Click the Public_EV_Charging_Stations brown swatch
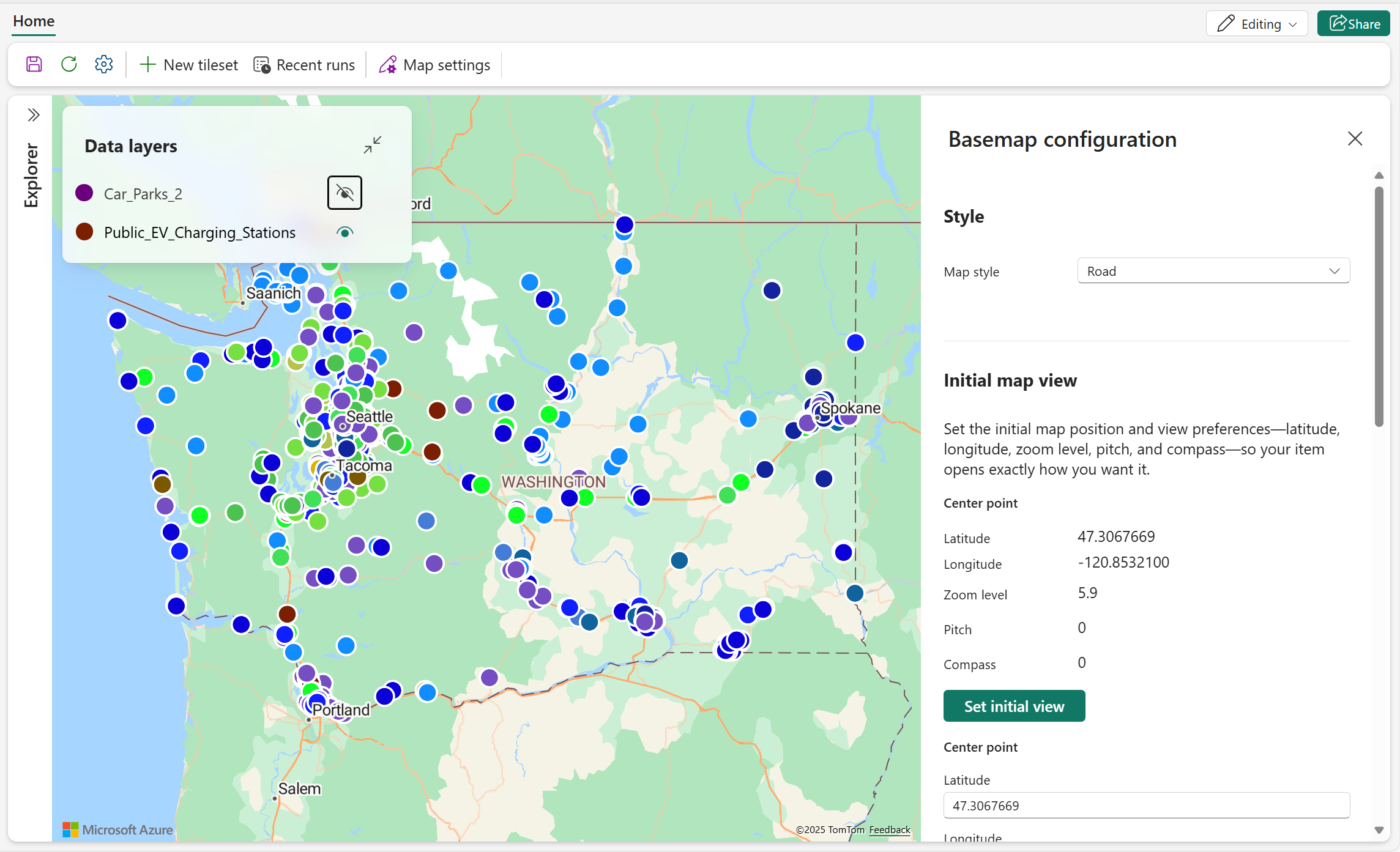Image resolution: width=1400 pixels, height=852 pixels. click(84, 232)
